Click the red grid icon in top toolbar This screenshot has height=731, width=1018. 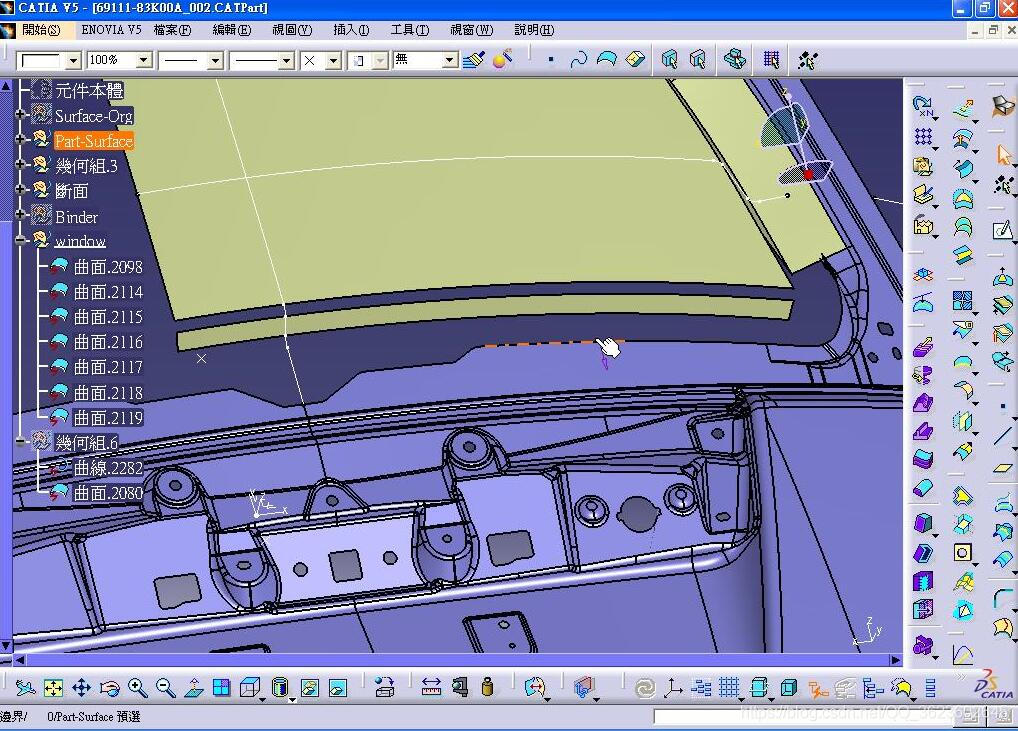pyautogui.click(x=771, y=60)
